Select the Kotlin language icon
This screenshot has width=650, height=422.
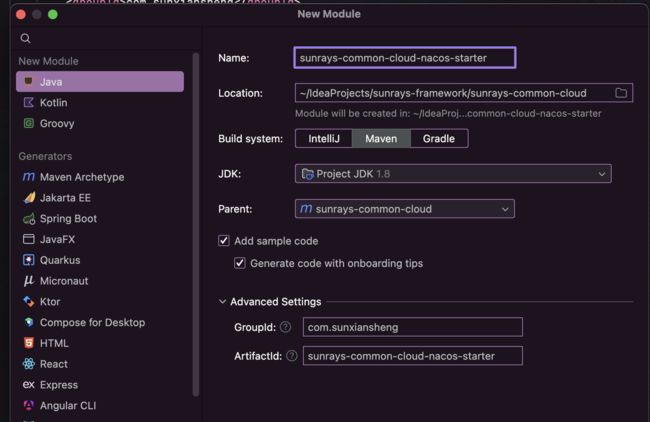(x=29, y=102)
